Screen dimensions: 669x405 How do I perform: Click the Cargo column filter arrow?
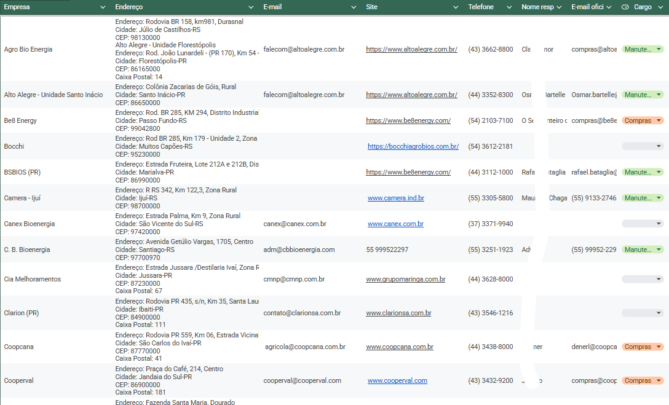pos(661,6)
